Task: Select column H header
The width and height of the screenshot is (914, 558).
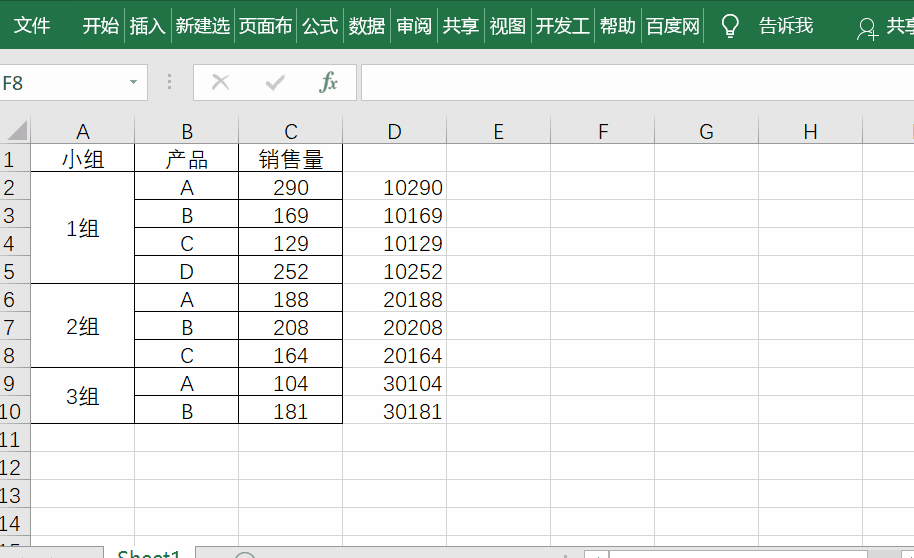Action: coord(810,131)
